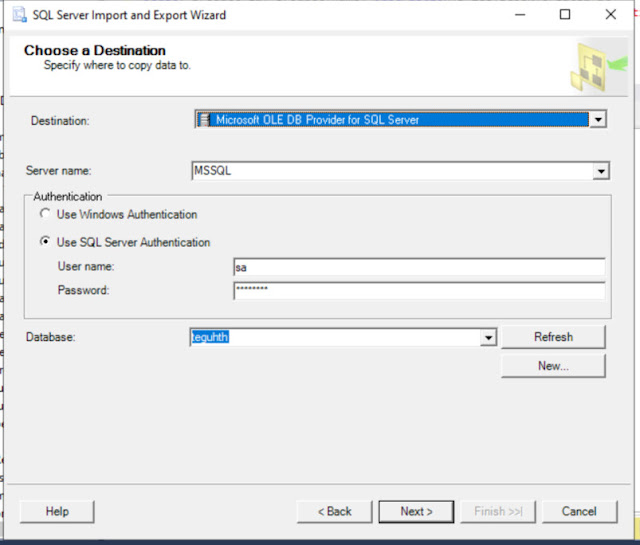Minimize the wizard window
The image size is (640, 545).
click(520, 15)
